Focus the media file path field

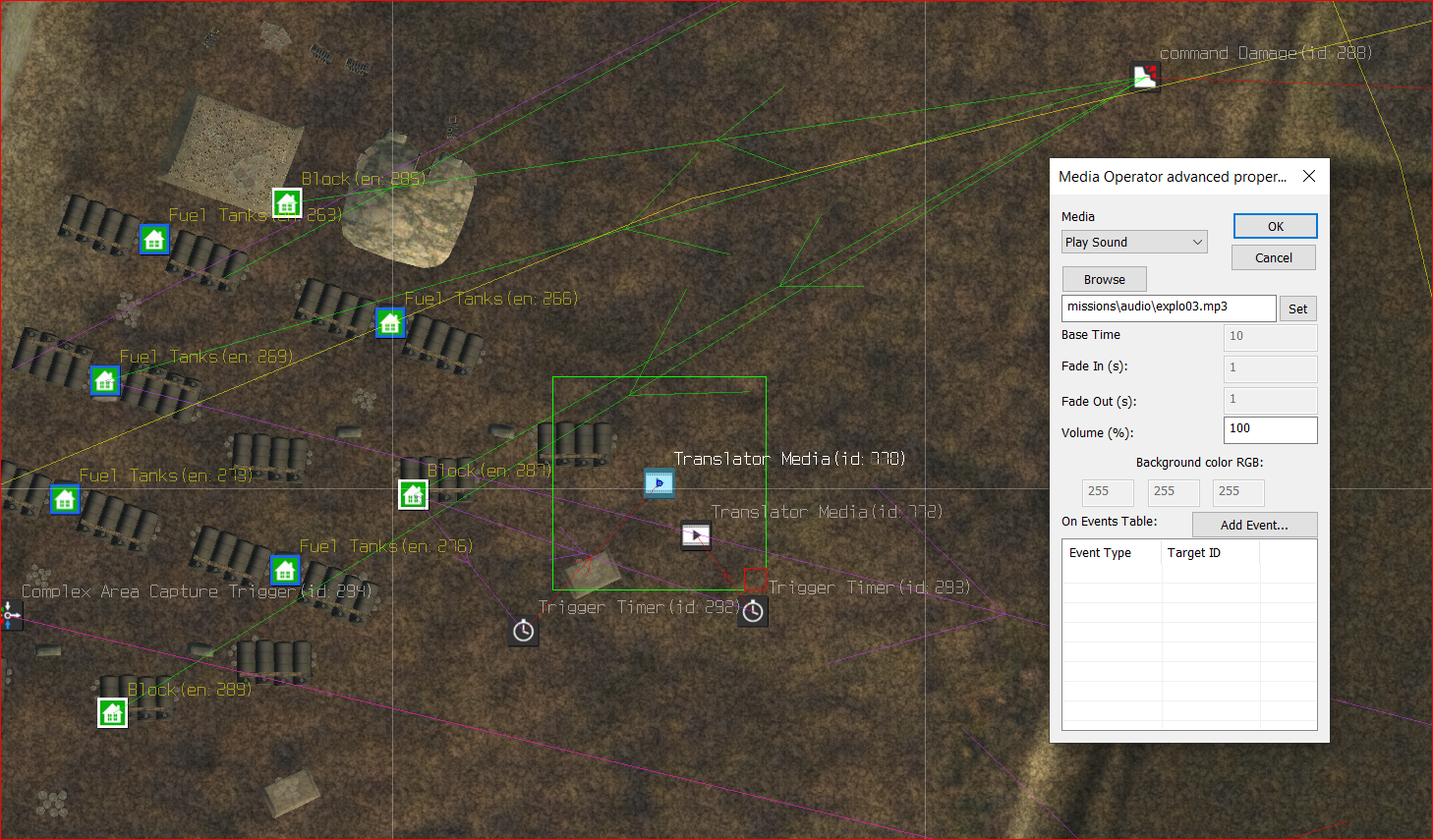coord(1169,308)
